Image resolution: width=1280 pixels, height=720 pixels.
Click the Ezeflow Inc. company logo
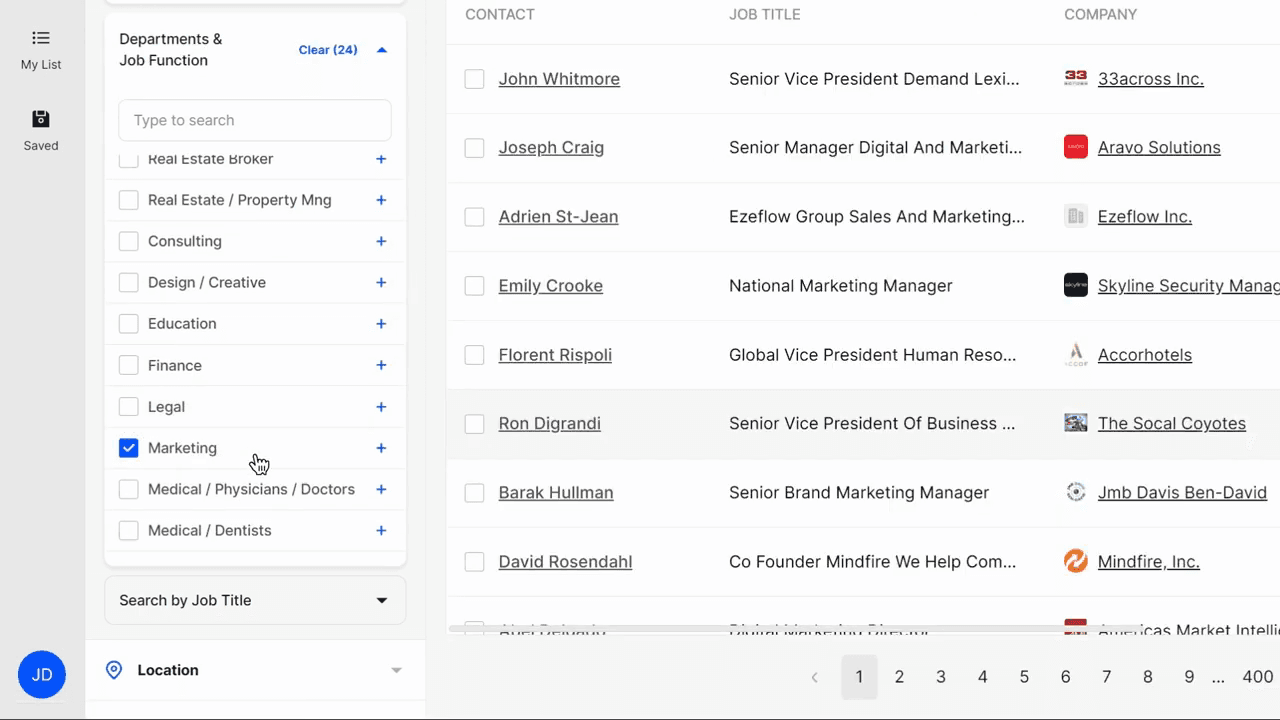click(x=1076, y=217)
